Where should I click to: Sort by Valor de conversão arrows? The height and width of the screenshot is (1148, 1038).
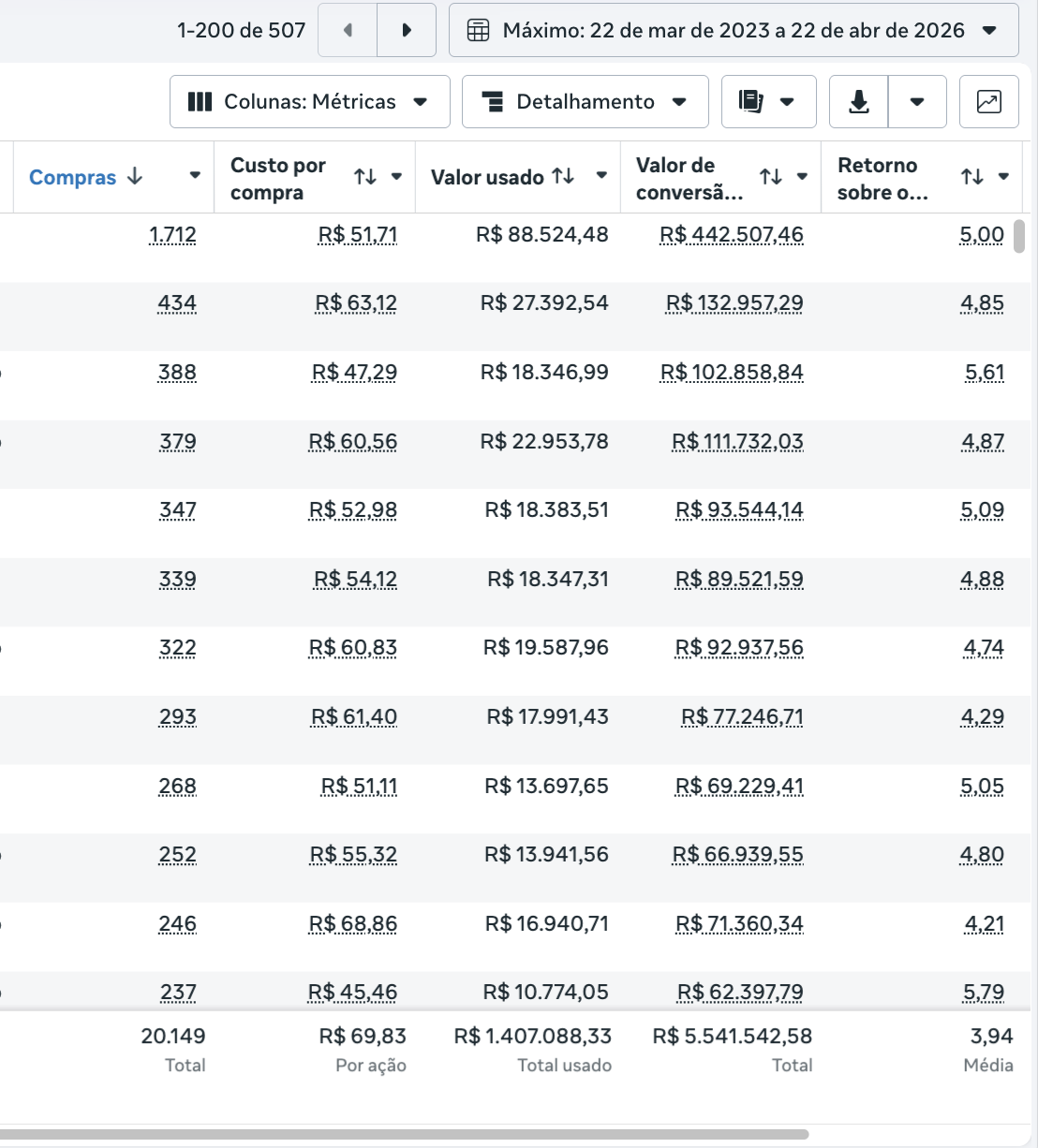point(770,177)
